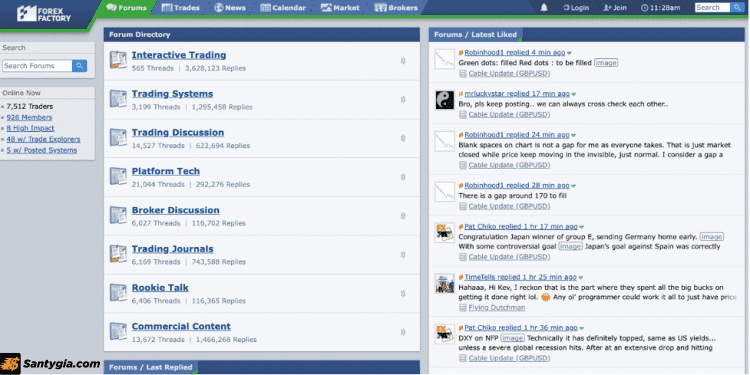
Task: Switch to the Forums tab
Action: pyautogui.click(x=126, y=8)
